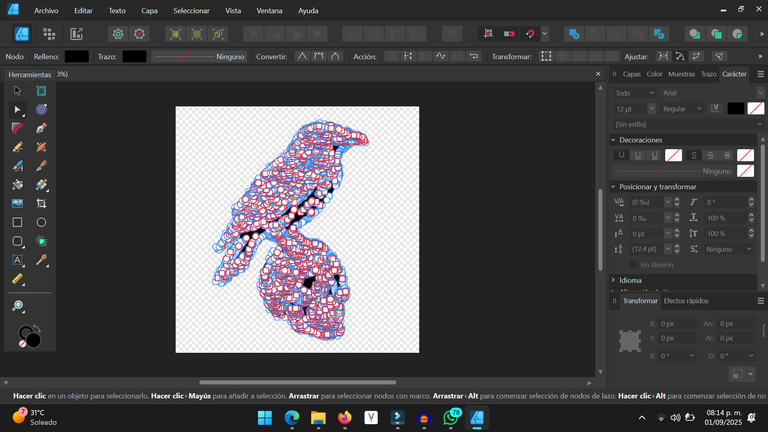The height and width of the screenshot is (432, 768).
Task: Toggle force pixel alignment button
Action: point(488,34)
